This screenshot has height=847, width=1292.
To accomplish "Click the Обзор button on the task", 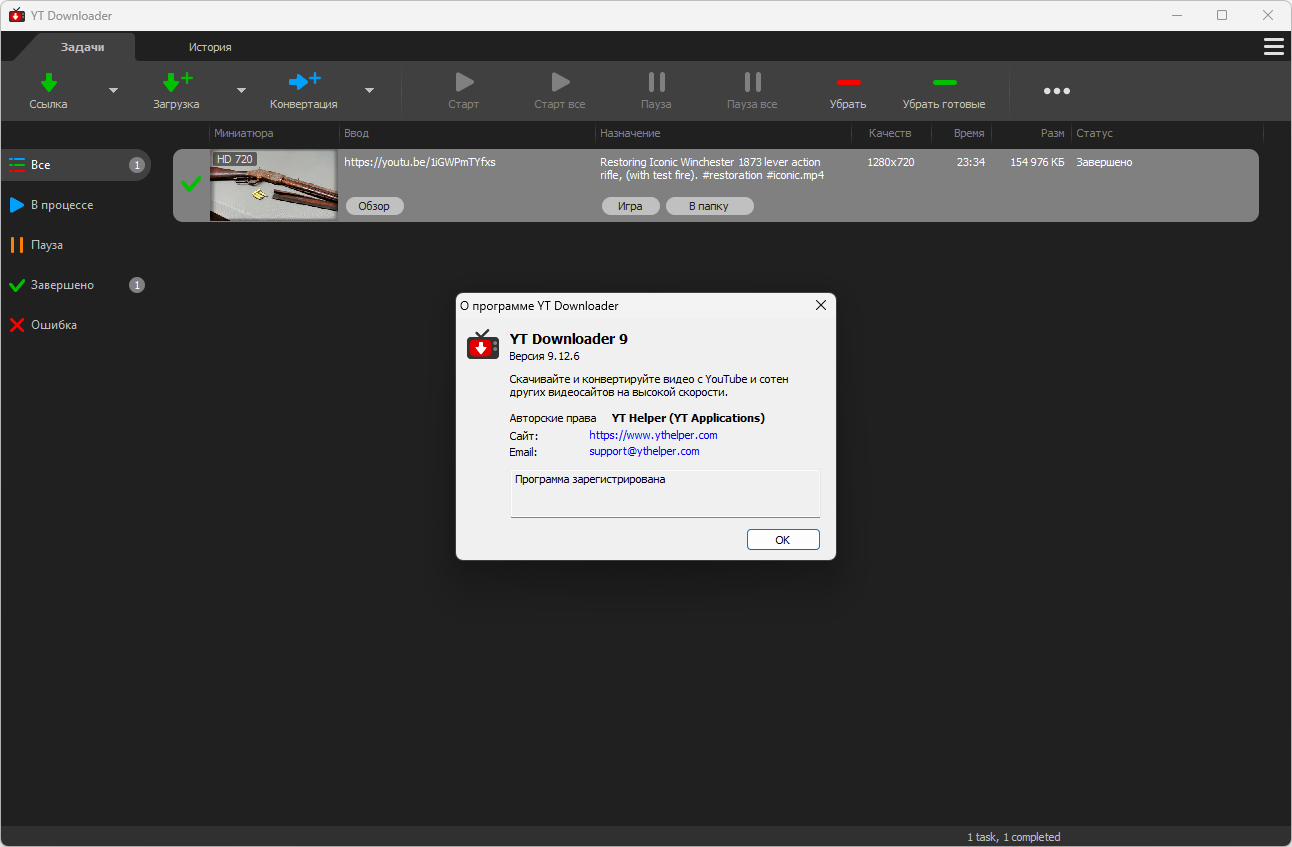I will pos(375,206).
